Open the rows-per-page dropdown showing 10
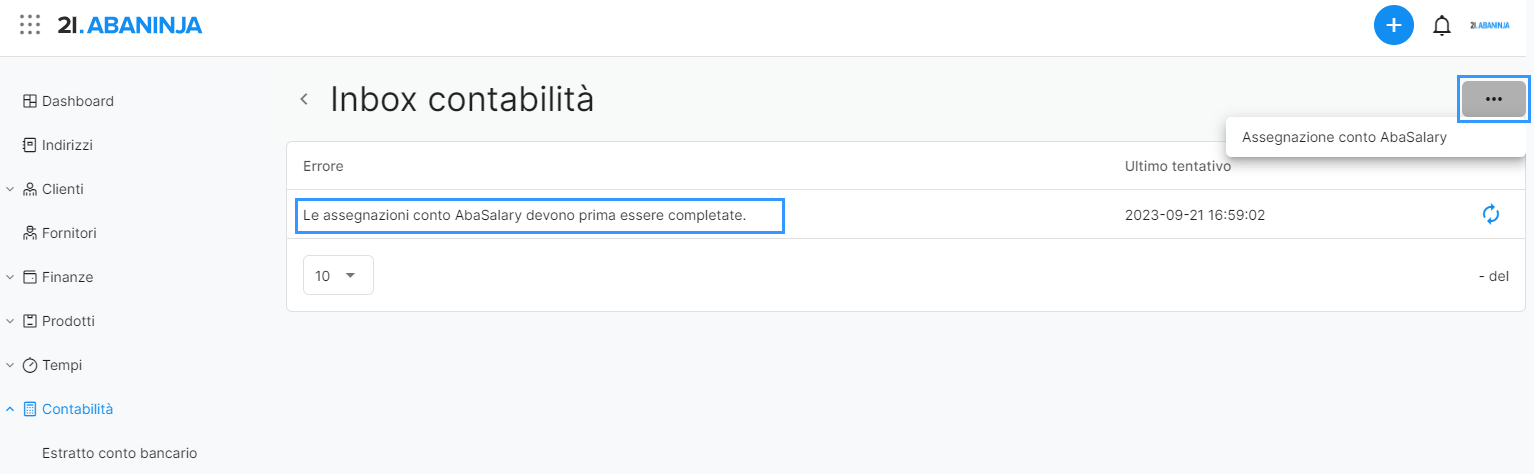1534x474 pixels. [338, 275]
